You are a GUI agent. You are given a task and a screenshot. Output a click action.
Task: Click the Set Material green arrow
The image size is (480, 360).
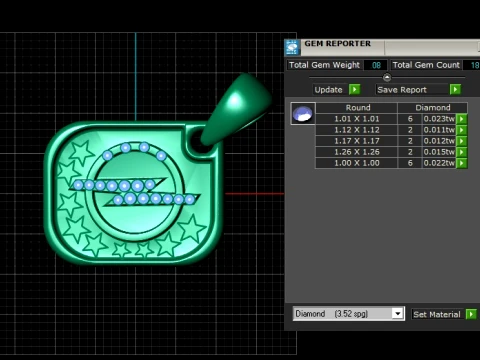[471, 314]
